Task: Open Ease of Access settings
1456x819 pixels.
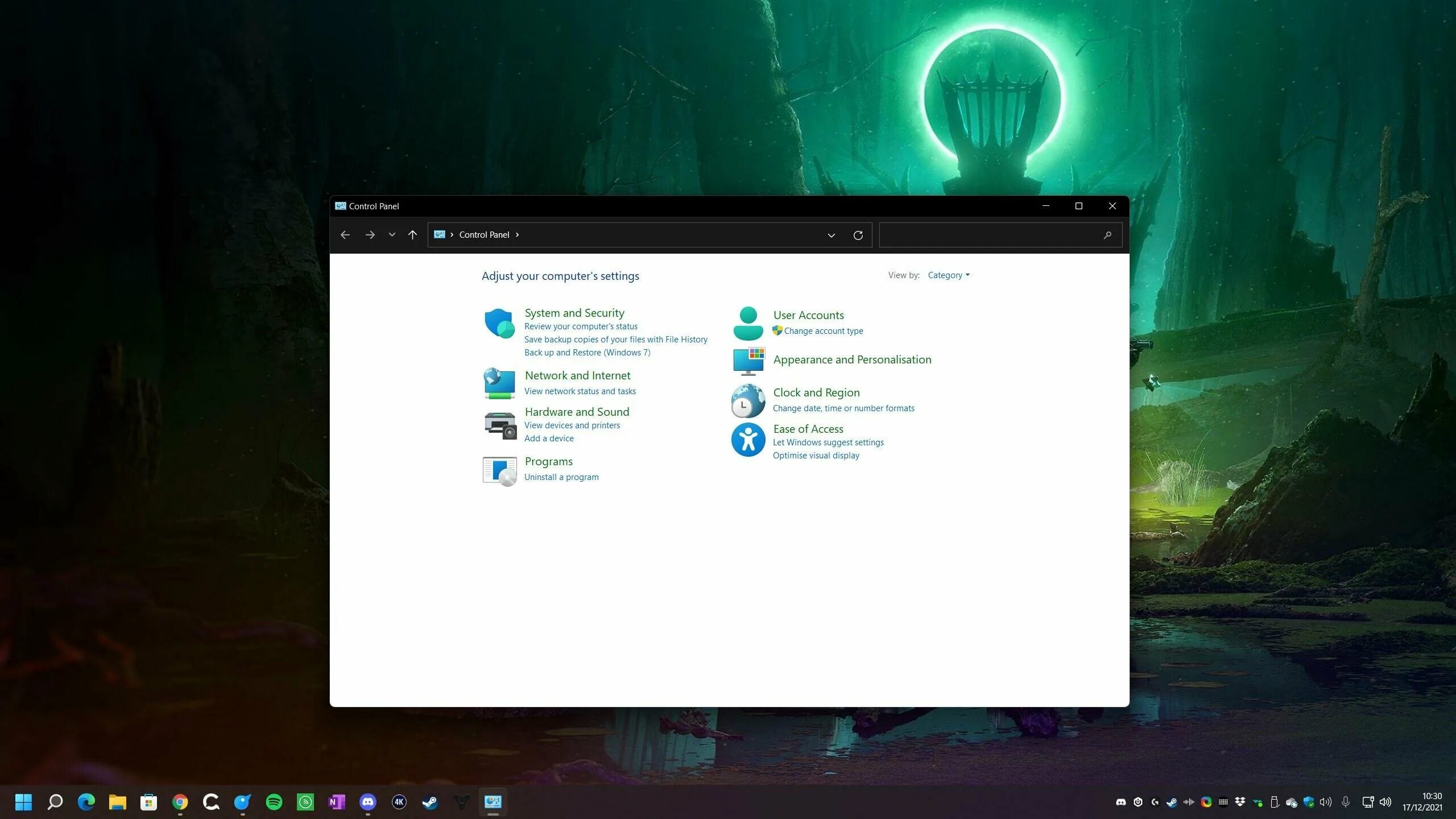Action: 806,428
